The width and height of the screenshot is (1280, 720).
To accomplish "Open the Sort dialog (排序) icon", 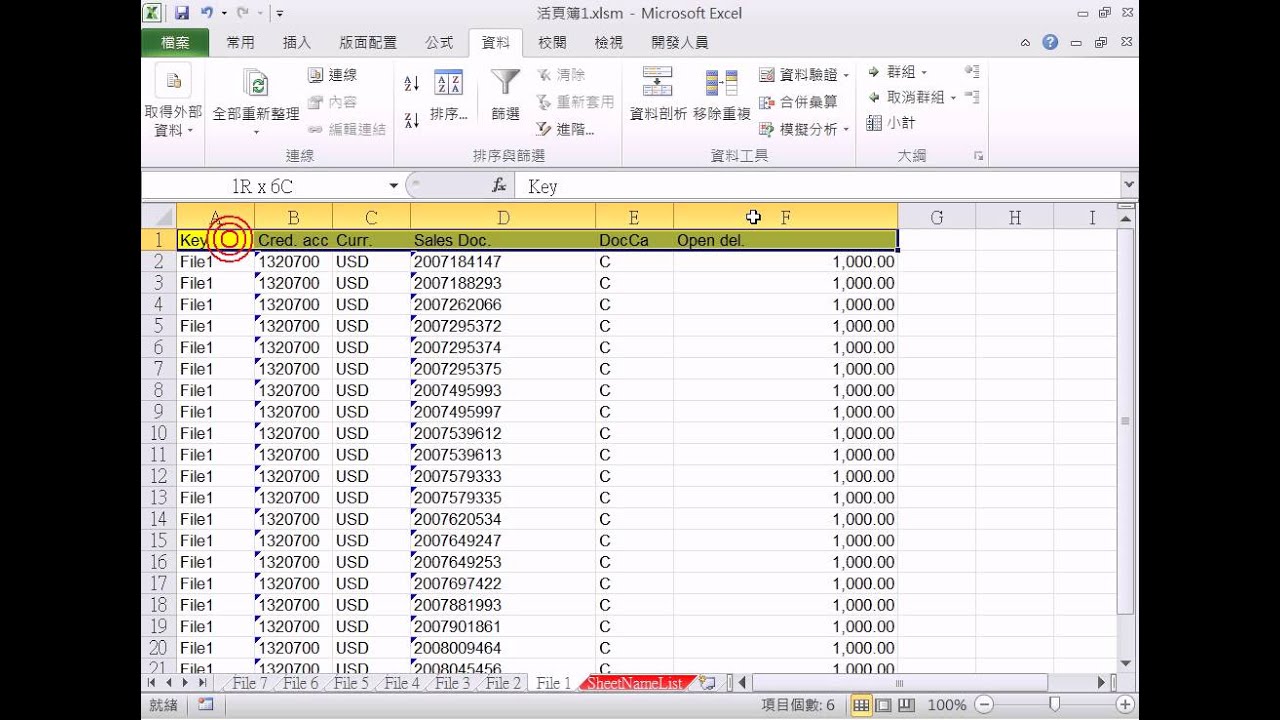I will pyautogui.click(x=448, y=83).
